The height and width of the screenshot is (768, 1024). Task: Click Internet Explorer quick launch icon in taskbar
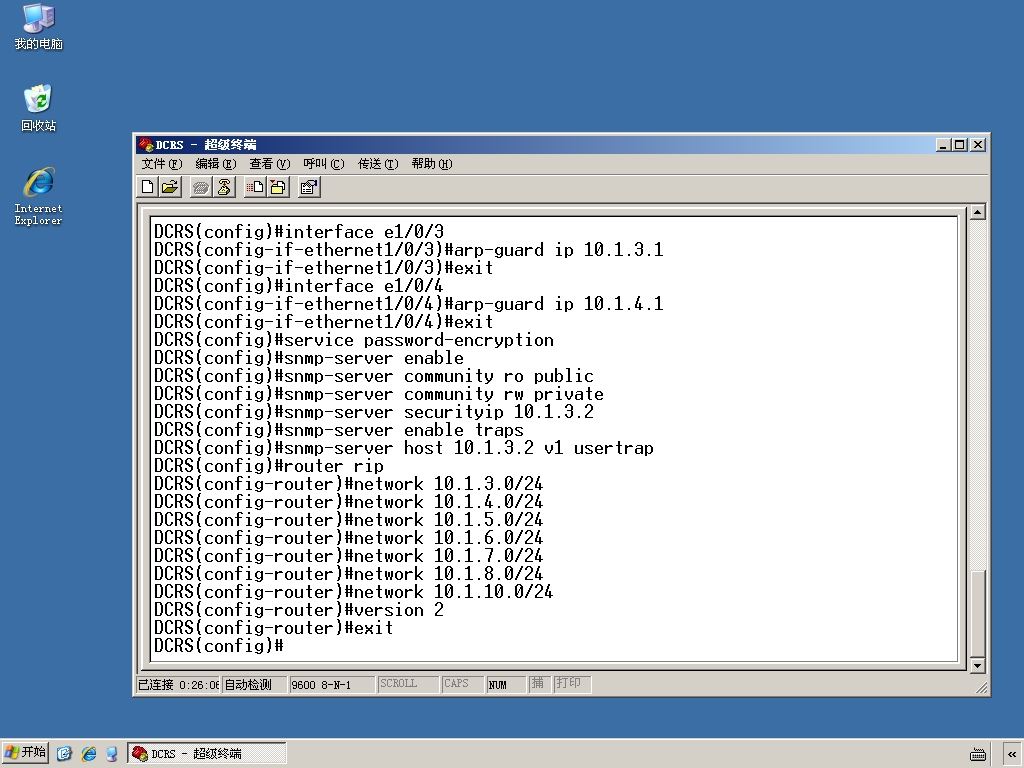click(x=89, y=754)
